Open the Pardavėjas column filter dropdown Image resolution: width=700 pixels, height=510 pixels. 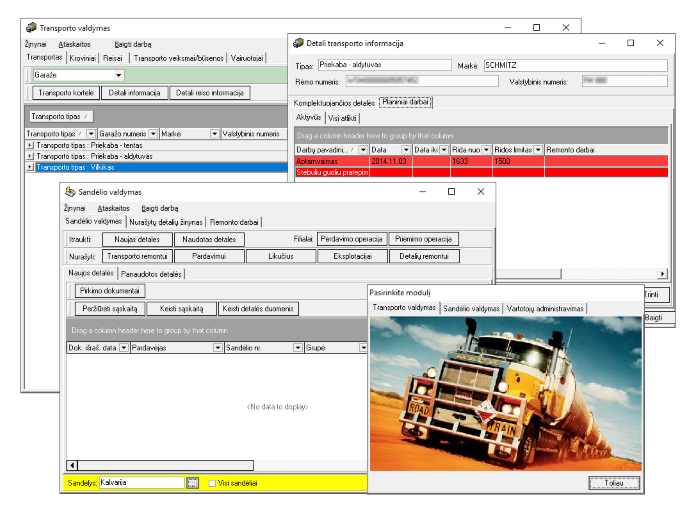click(217, 347)
